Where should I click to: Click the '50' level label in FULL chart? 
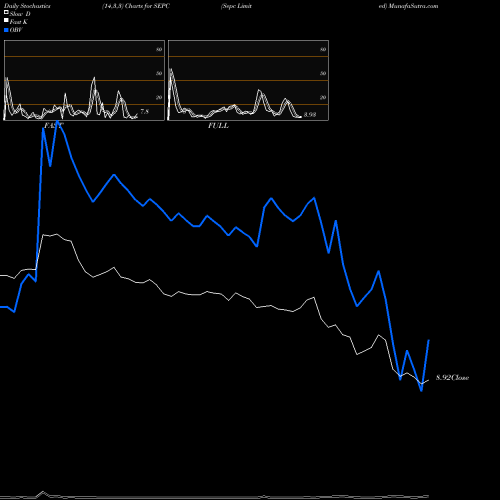pyautogui.click(x=323, y=73)
